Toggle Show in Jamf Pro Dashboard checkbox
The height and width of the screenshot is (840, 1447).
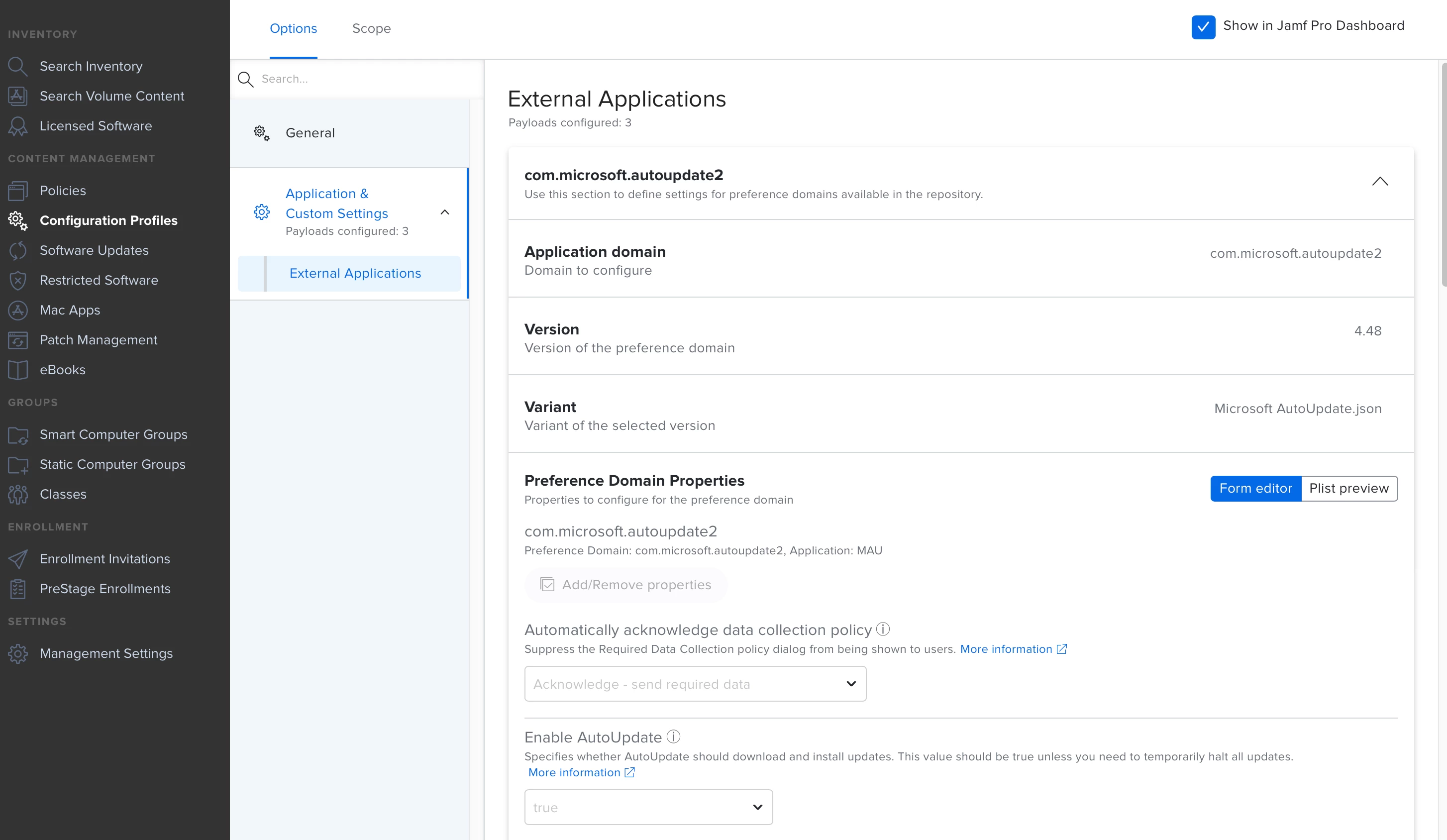[1203, 27]
